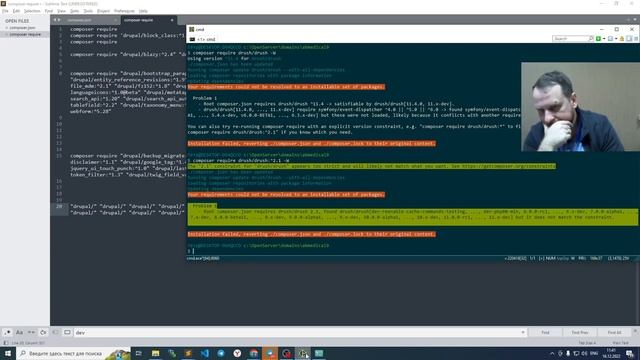Show hidden system tray icons chevron
Viewport: 640px width, 360px height.
pos(552,353)
